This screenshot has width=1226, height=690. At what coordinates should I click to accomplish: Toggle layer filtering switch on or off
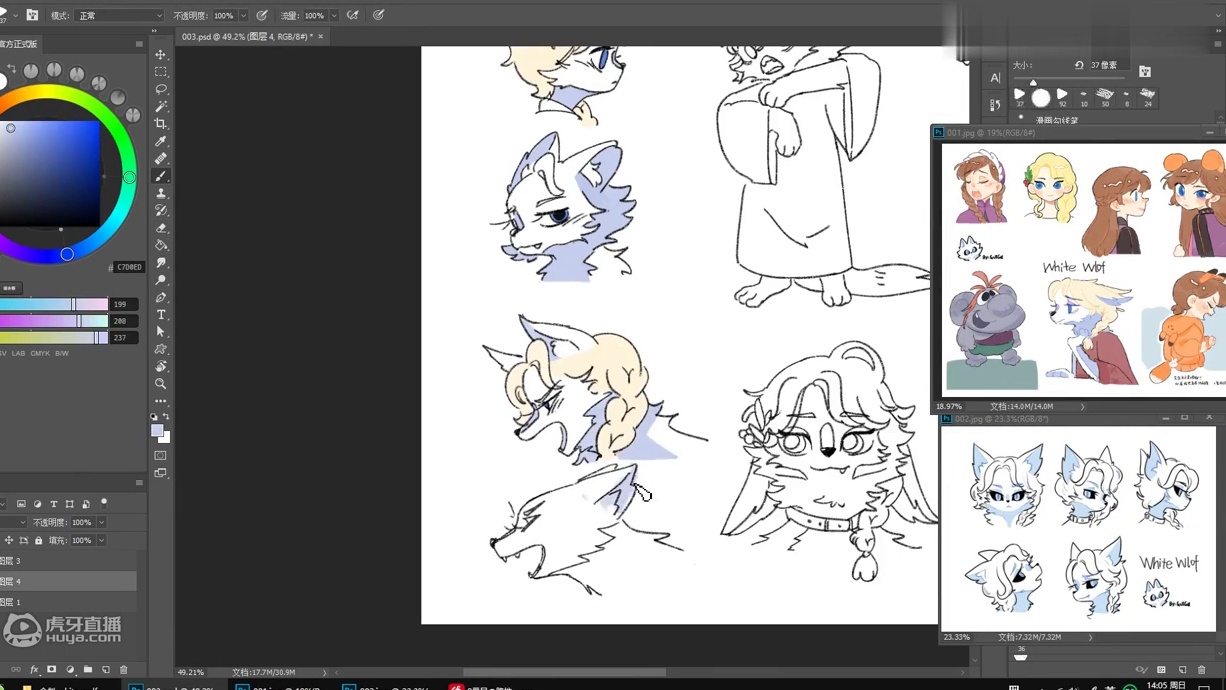(104, 503)
